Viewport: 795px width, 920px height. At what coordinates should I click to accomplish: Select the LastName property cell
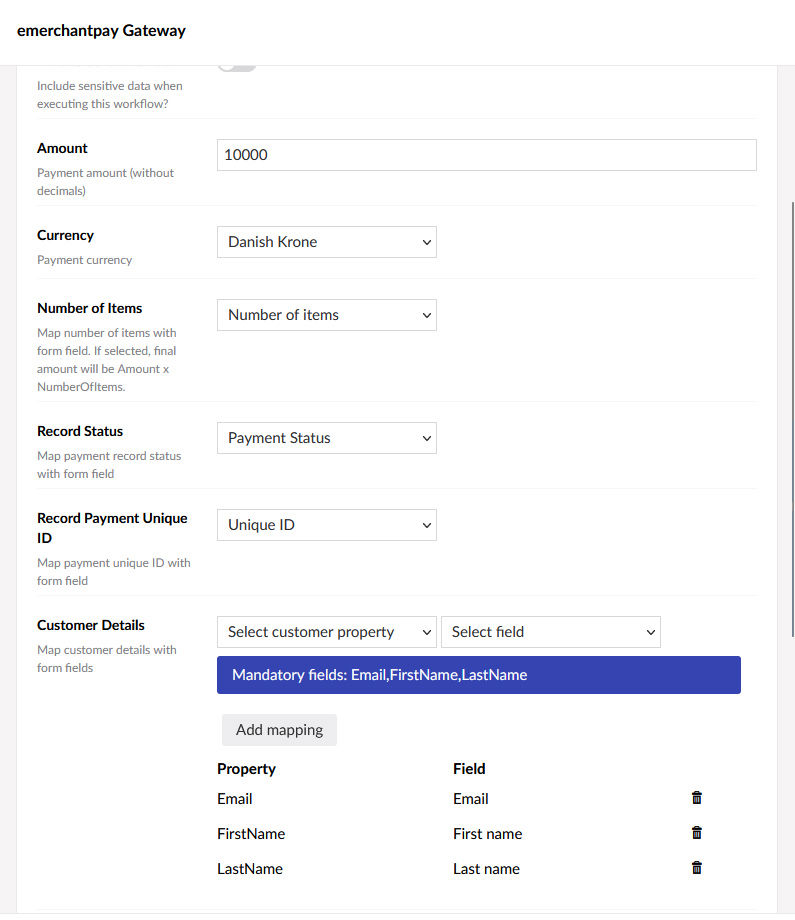(250, 869)
